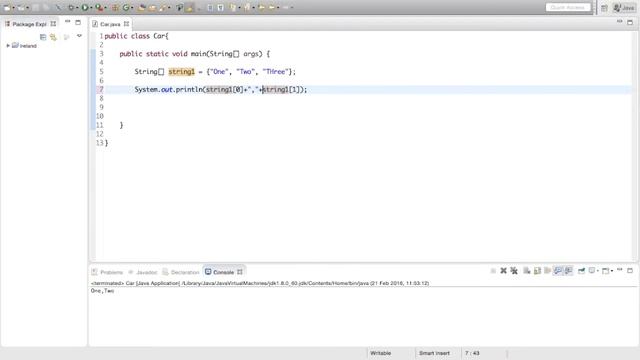Toggle Show Console on Standard Out
Screen dimensions: 640x360
[x=558, y=271]
